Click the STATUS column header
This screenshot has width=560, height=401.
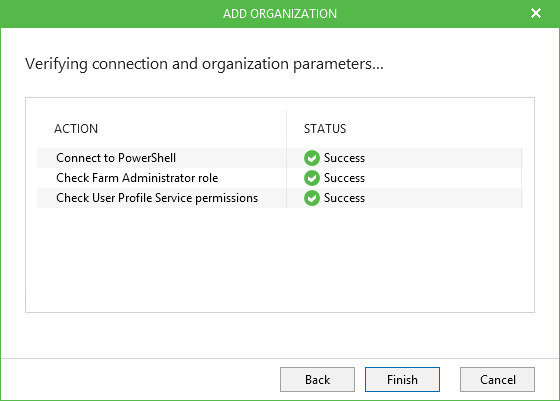point(325,129)
